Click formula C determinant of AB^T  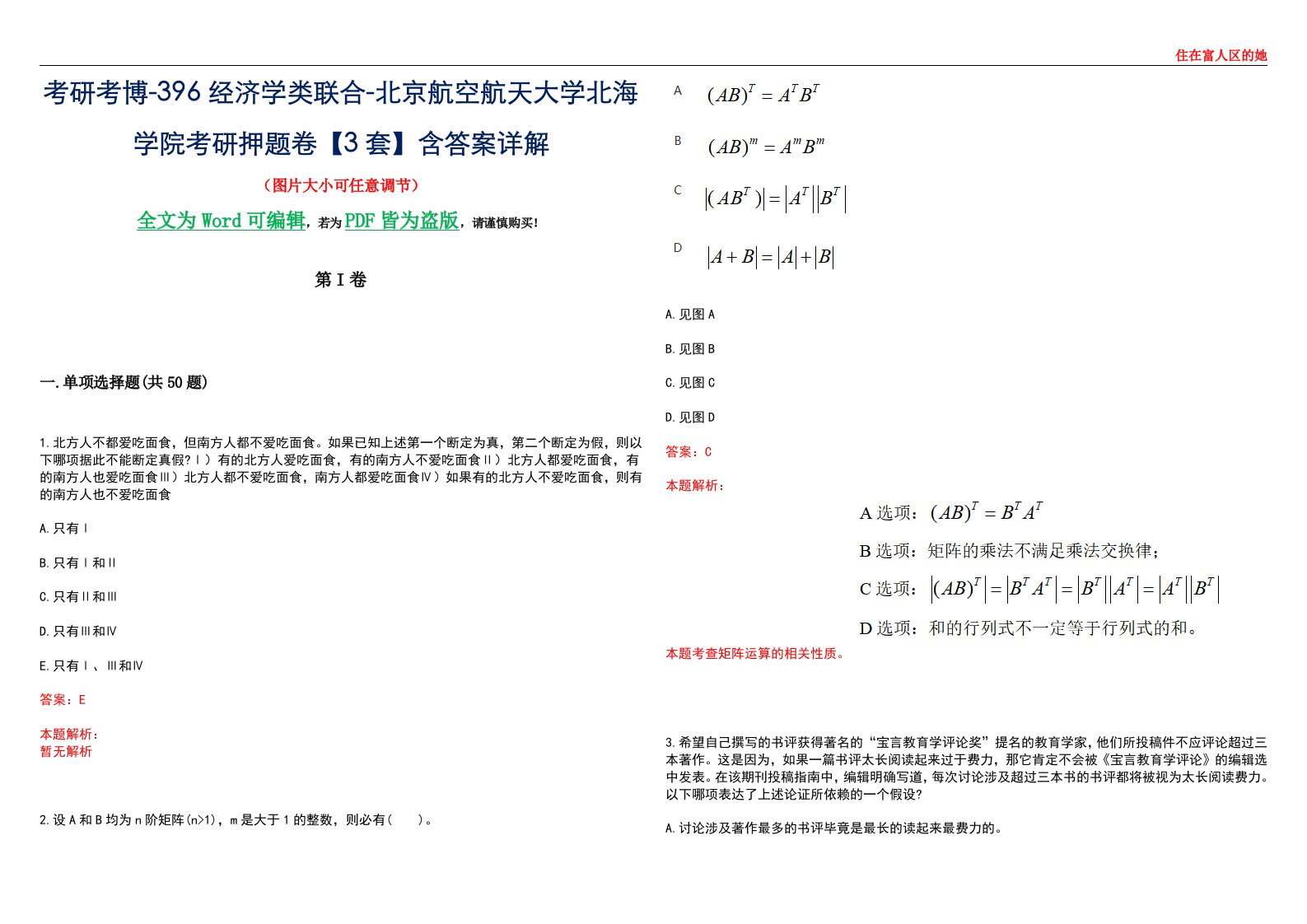(776, 198)
